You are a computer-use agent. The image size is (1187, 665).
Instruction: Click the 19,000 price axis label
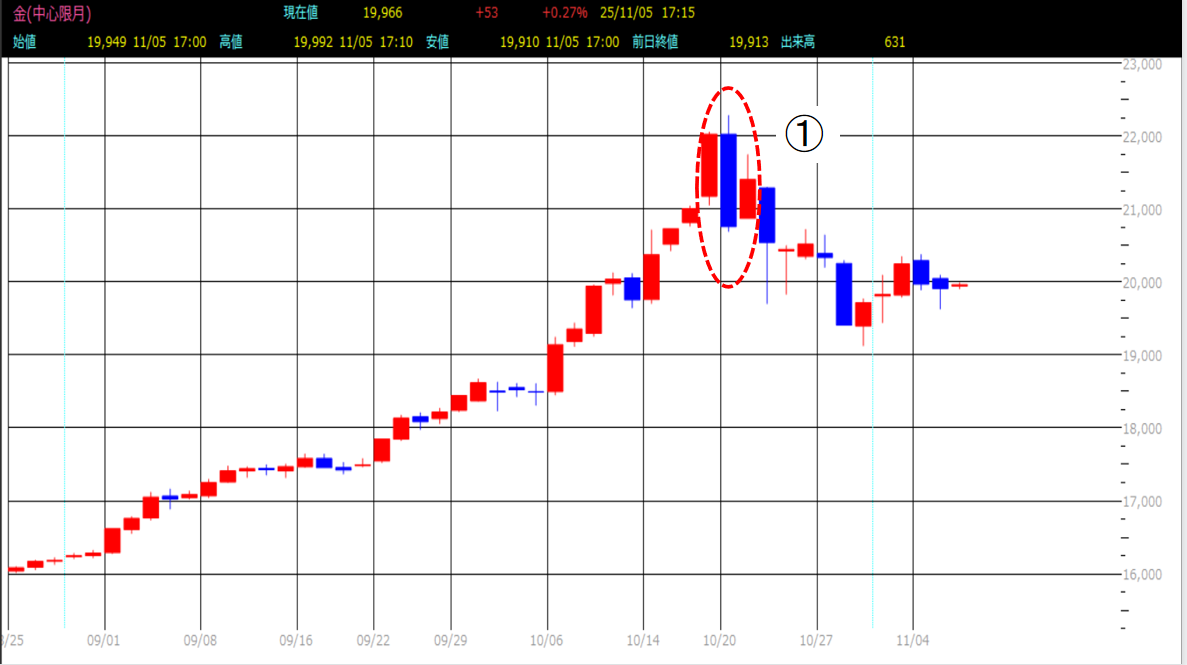(1141, 356)
